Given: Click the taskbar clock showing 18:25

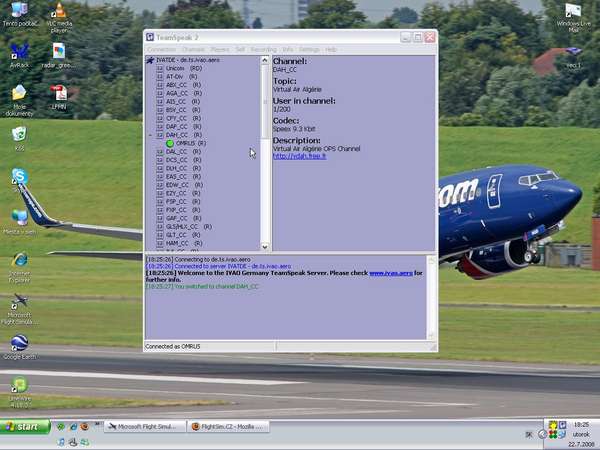Looking at the screenshot, I should coord(581,424).
